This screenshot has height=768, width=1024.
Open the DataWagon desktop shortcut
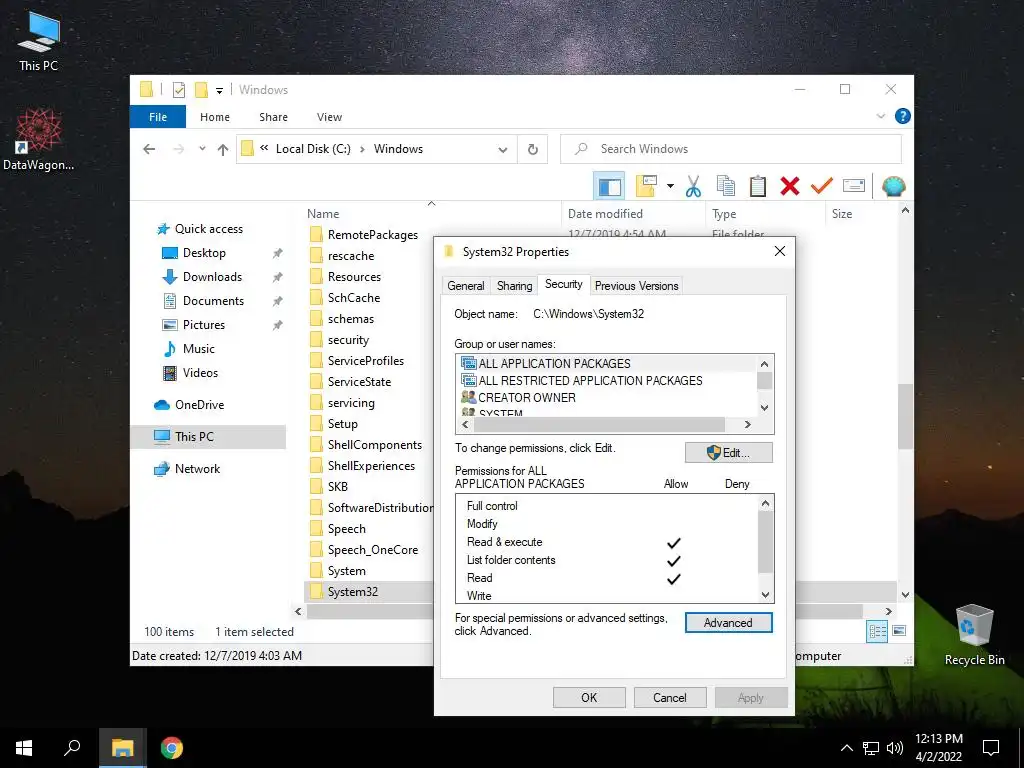[x=39, y=140]
